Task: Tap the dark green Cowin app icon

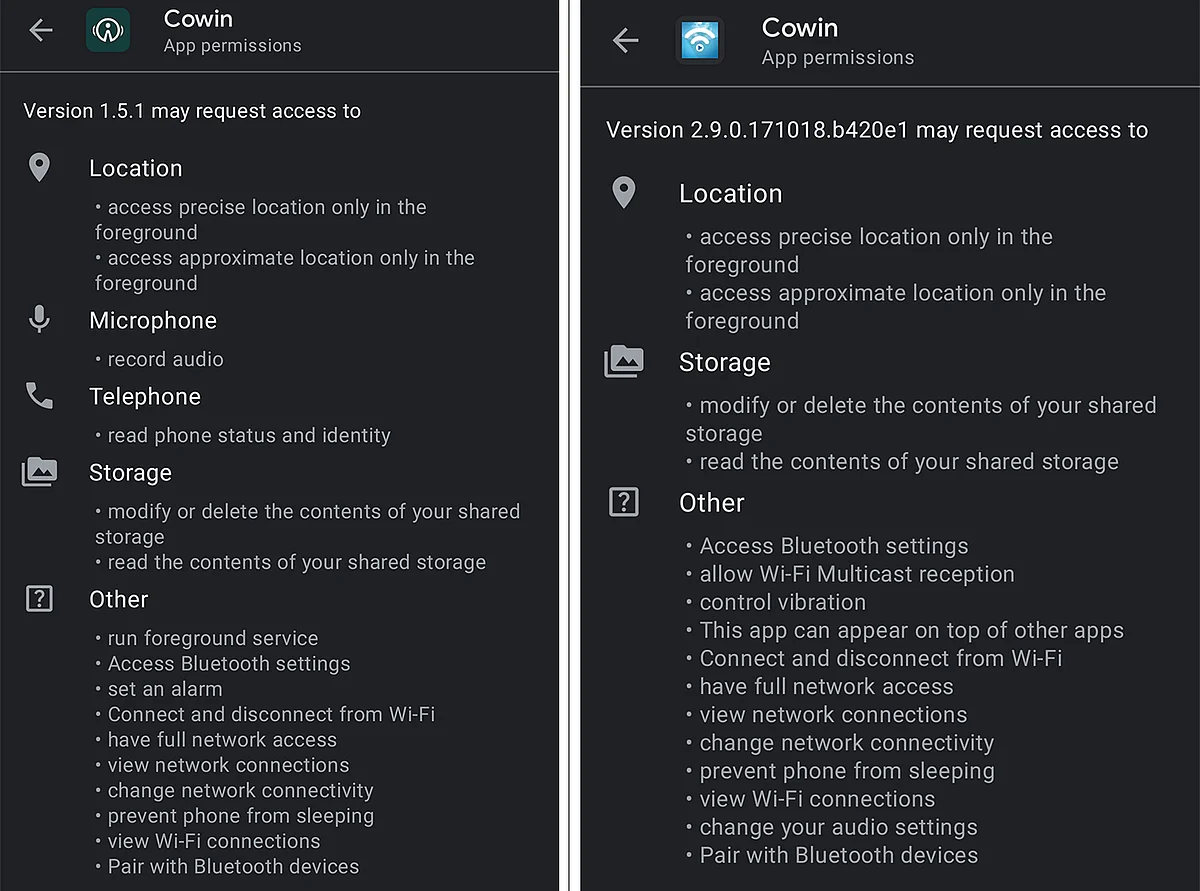Action: point(108,30)
